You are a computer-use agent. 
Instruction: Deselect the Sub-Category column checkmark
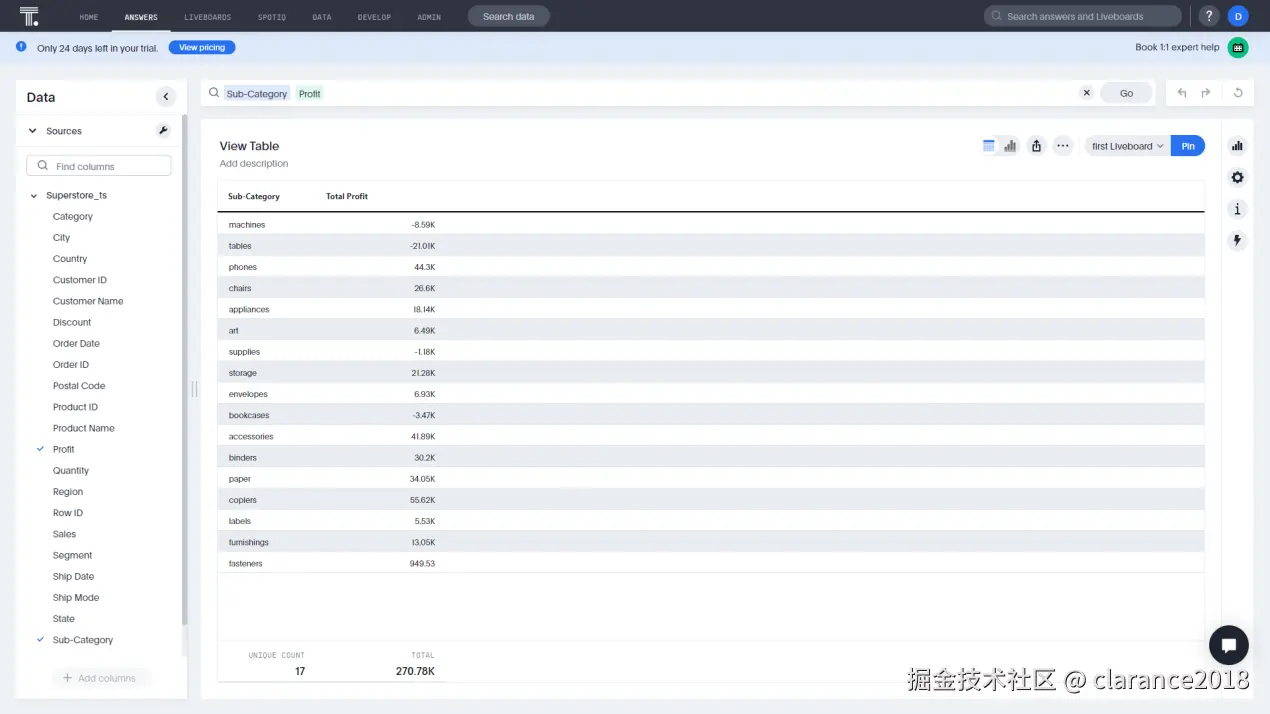pyautogui.click(x=40, y=639)
